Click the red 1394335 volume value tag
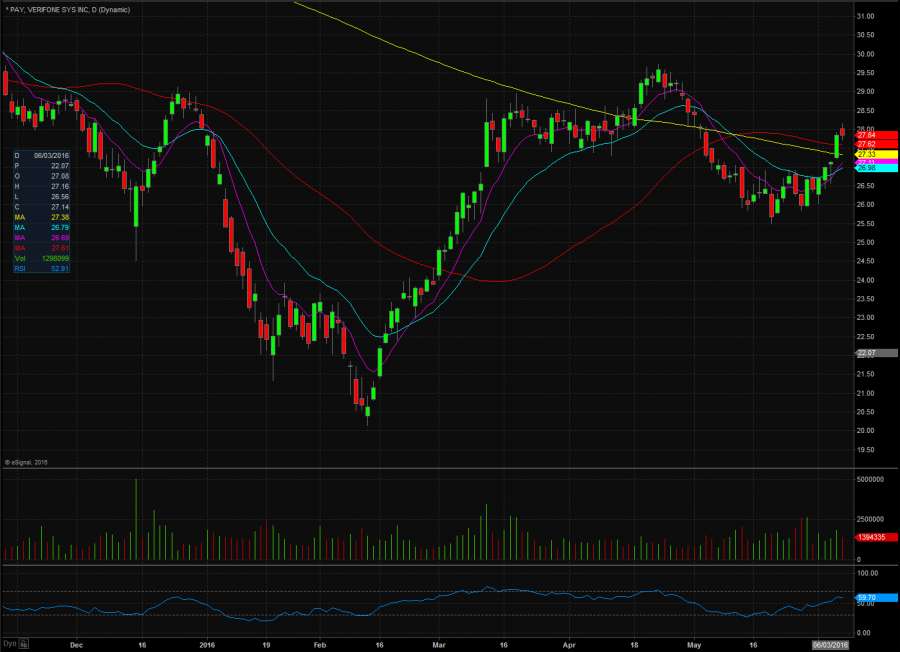Image resolution: width=900 pixels, height=652 pixels. 875,538
